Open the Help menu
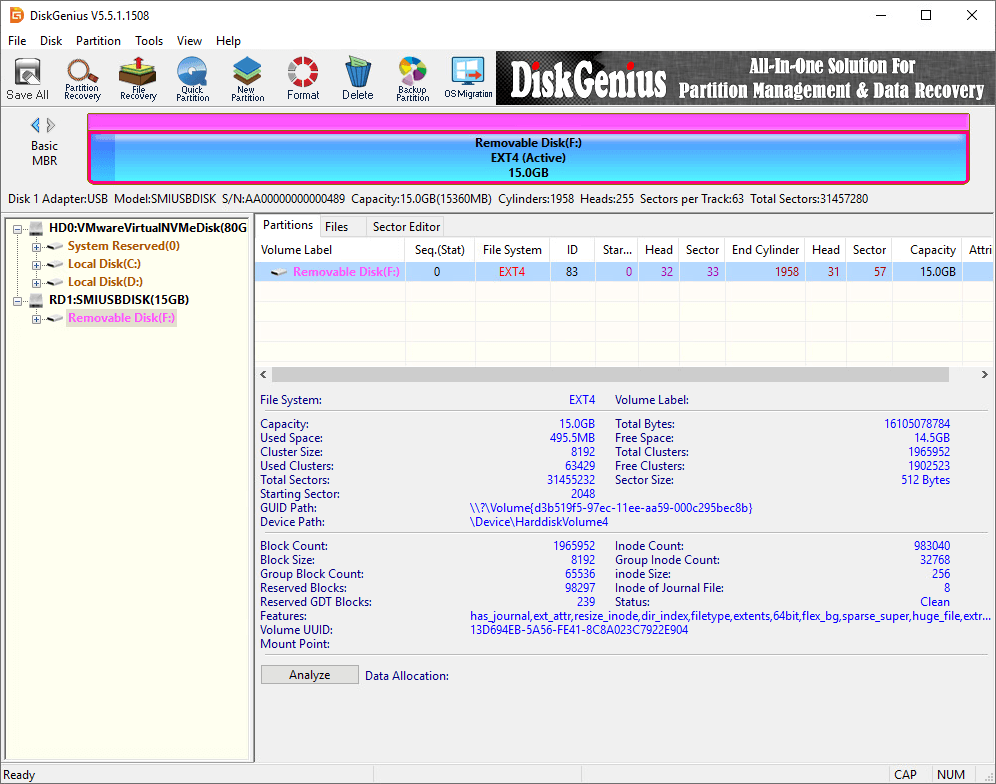The height and width of the screenshot is (784, 996). 228,41
